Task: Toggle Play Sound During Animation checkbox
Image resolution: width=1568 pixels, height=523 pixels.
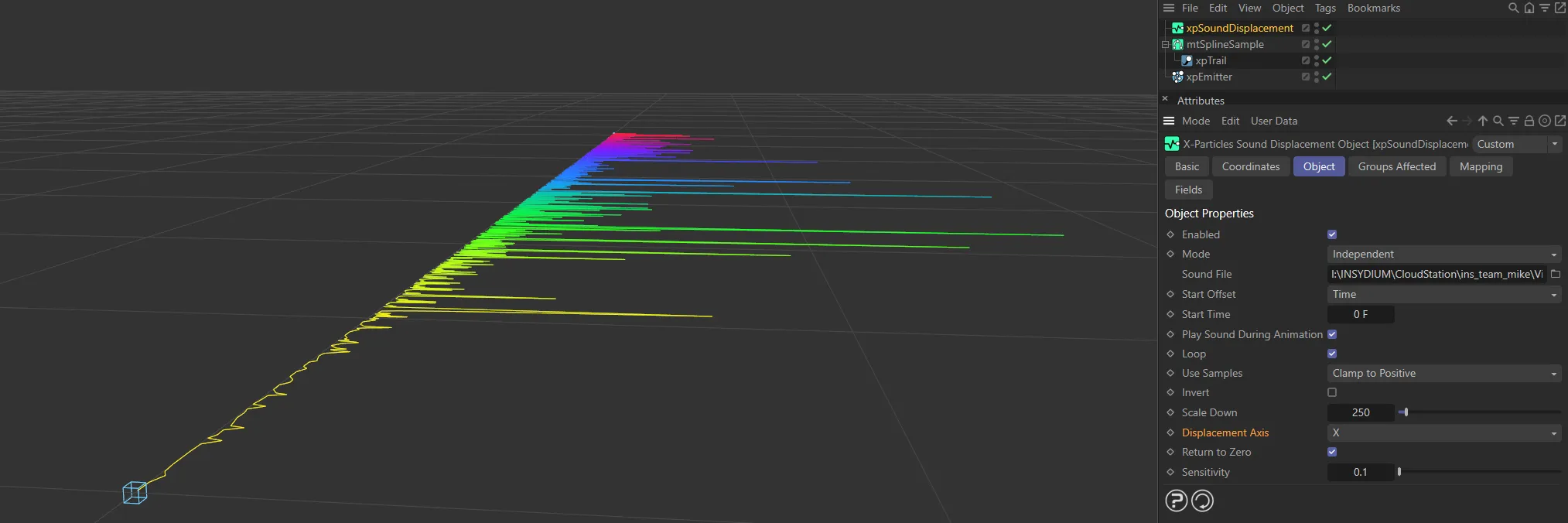Action: (x=1332, y=334)
